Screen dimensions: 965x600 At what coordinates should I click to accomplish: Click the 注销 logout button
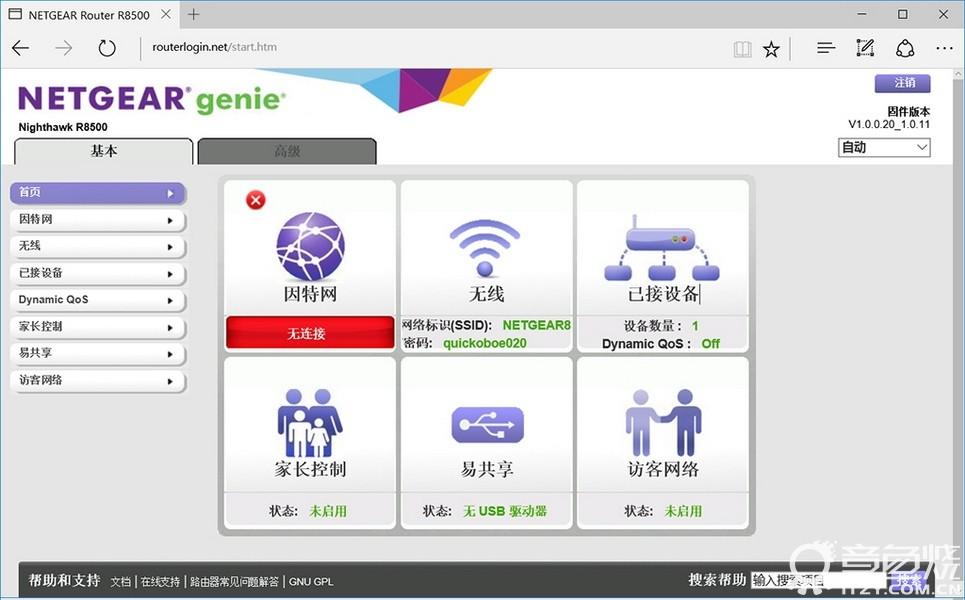click(902, 83)
